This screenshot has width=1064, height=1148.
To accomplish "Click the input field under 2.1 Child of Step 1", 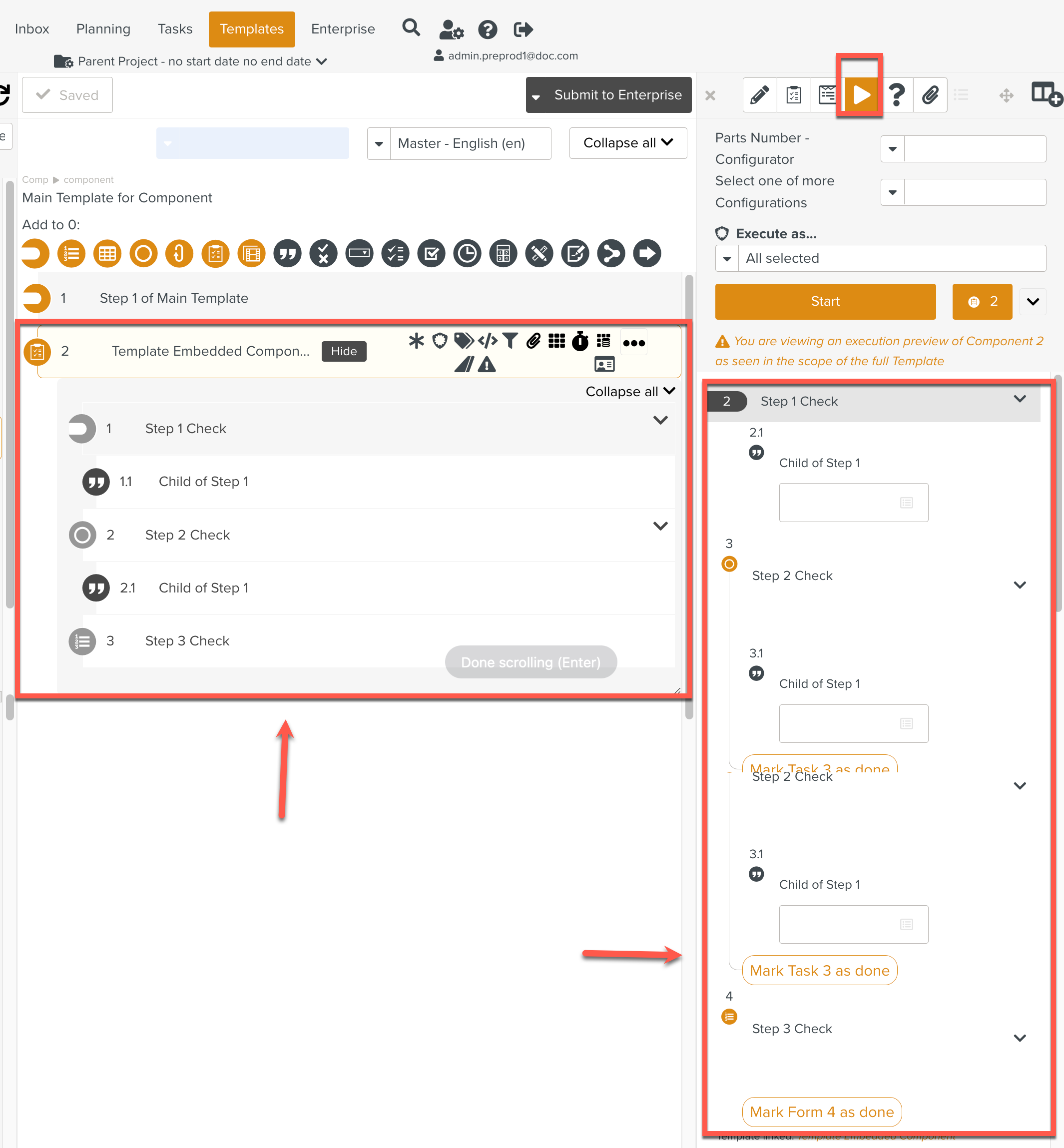I will 853,503.
